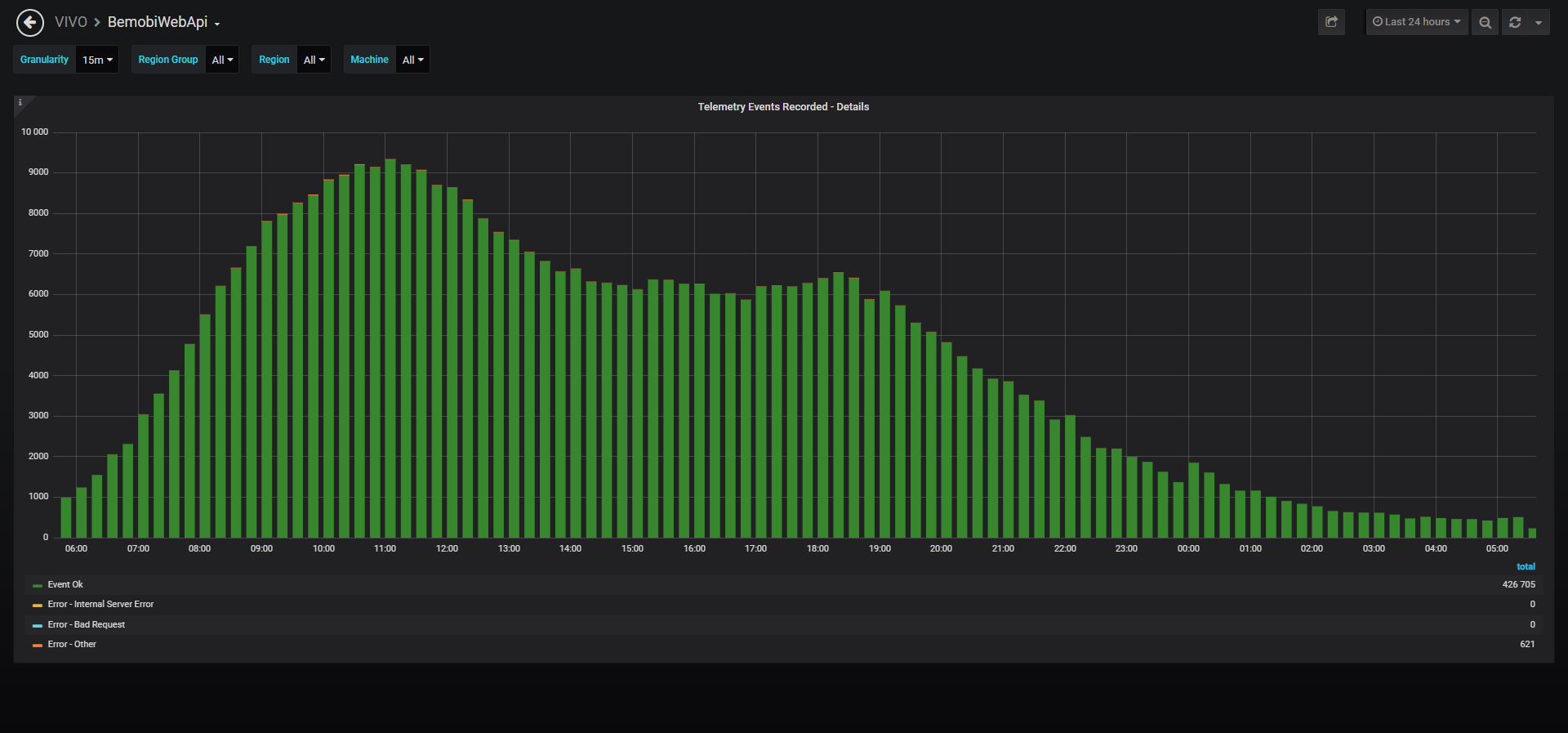1568x733 pixels.
Task: Click the Event Ok green color swatch
Action: [x=38, y=585]
